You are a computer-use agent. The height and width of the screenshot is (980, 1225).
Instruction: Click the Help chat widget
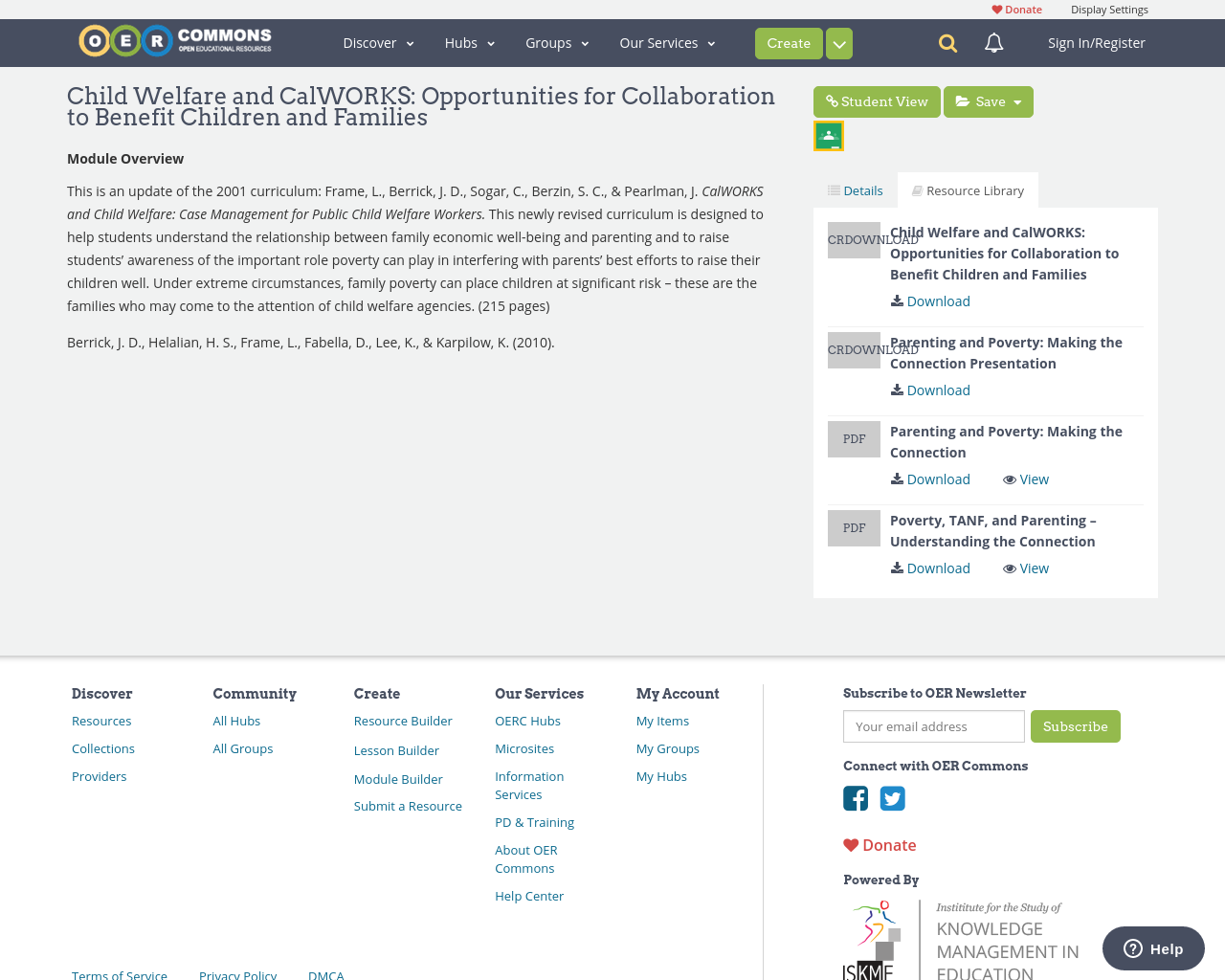pyautogui.click(x=1152, y=947)
